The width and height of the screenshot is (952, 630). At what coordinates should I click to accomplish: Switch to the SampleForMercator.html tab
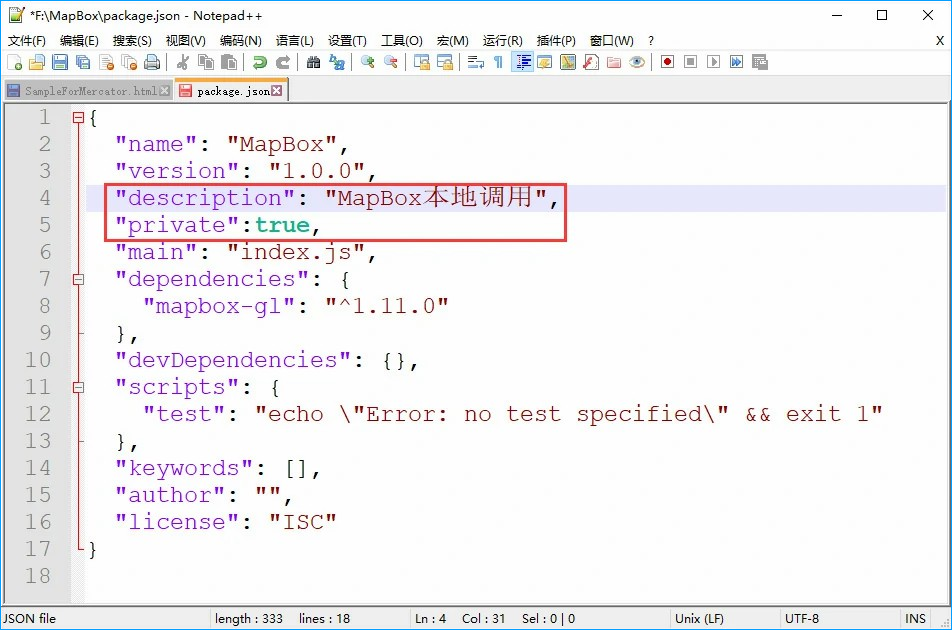(90, 89)
